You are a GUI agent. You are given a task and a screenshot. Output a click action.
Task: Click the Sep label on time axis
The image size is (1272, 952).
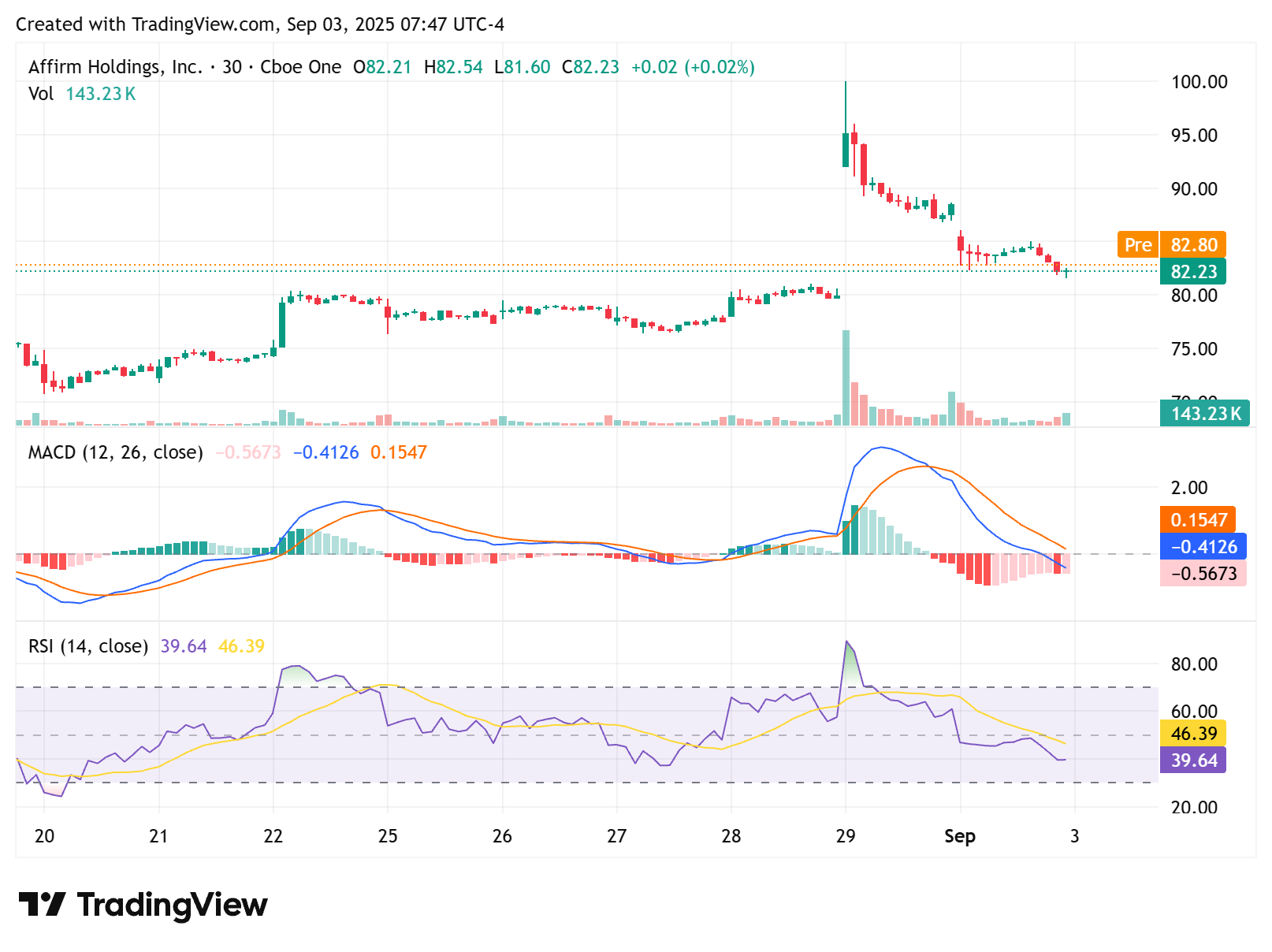[x=960, y=836]
